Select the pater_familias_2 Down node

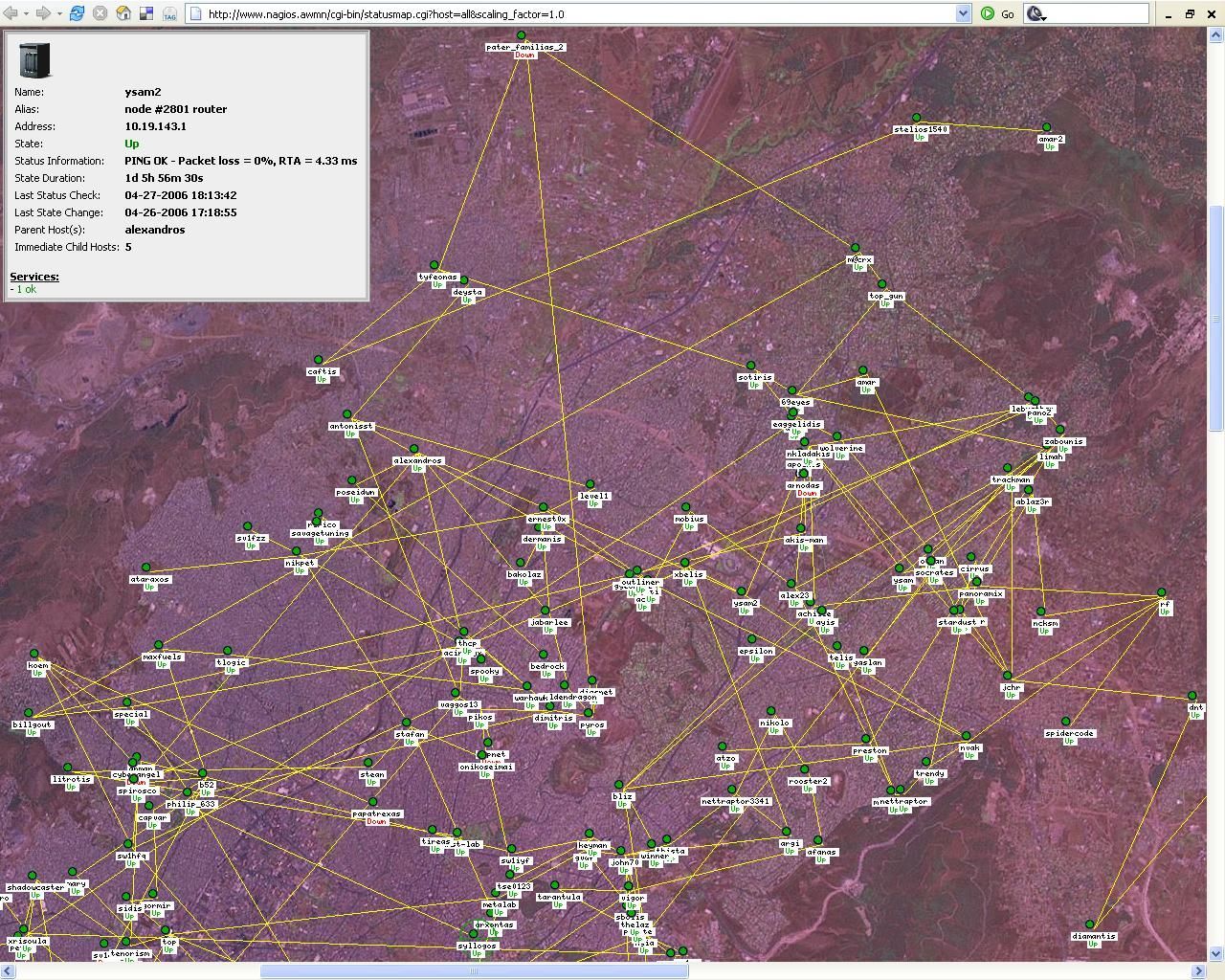click(522, 35)
